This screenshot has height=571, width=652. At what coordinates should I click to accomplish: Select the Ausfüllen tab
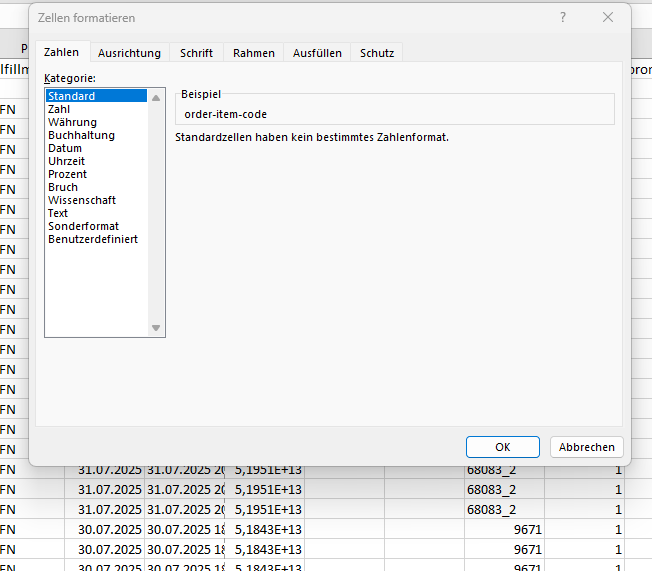[x=317, y=53]
